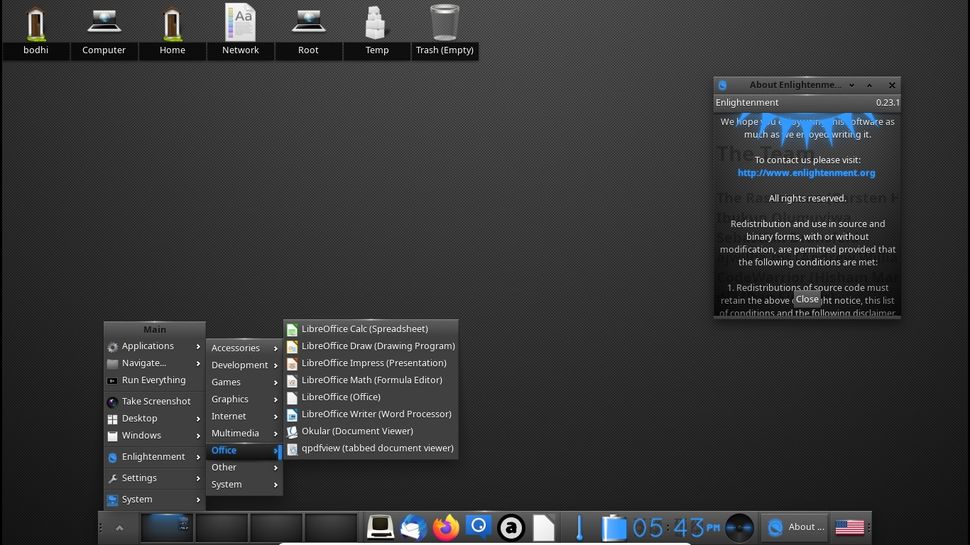Viewport: 970px width, 545px height.
Task: Open the Home folder desktop icon
Action: (x=172, y=31)
